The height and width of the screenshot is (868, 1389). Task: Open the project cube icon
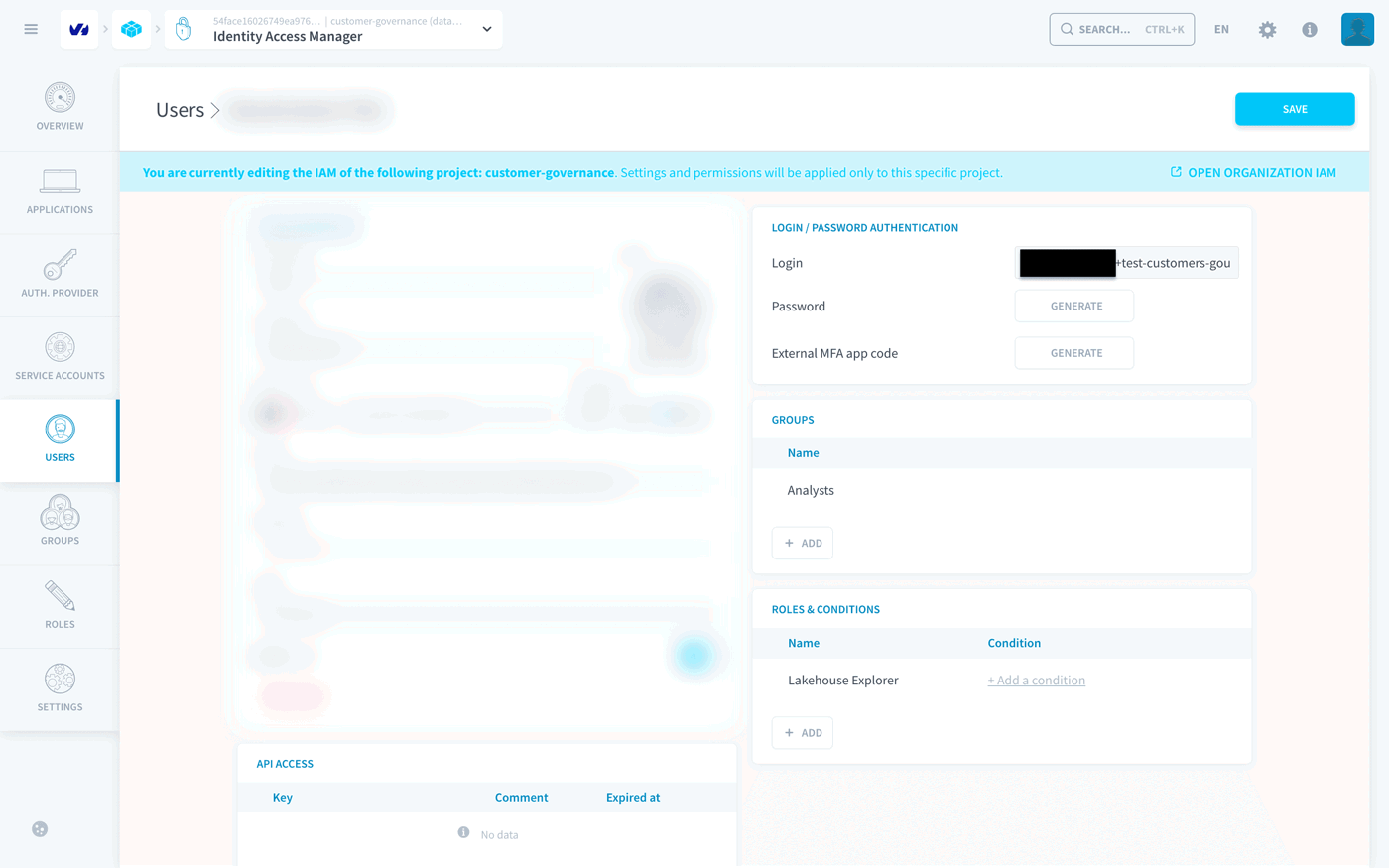pyautogui.click(x=131, y=30)
